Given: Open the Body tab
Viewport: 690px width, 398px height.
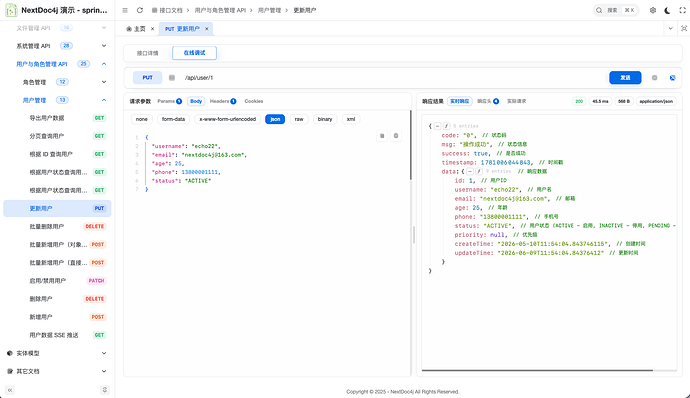Looking at the screenshot, I should point(196,101).
